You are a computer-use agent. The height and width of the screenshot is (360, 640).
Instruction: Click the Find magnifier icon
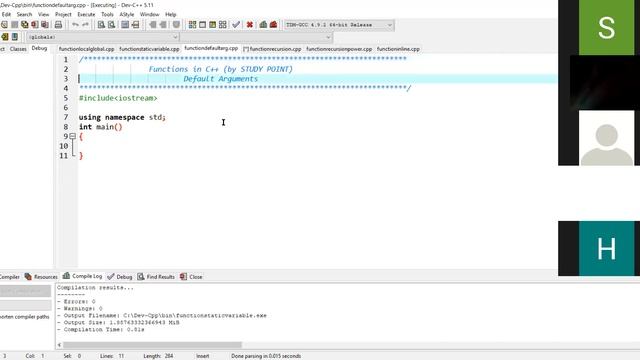click(x=101, y=25)
